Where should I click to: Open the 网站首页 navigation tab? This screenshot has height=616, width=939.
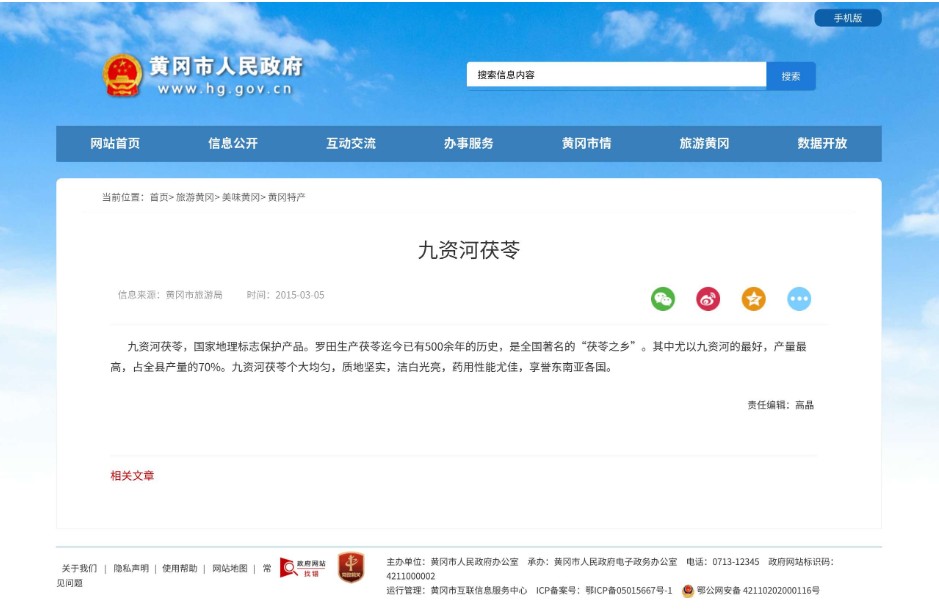(115, 144)
